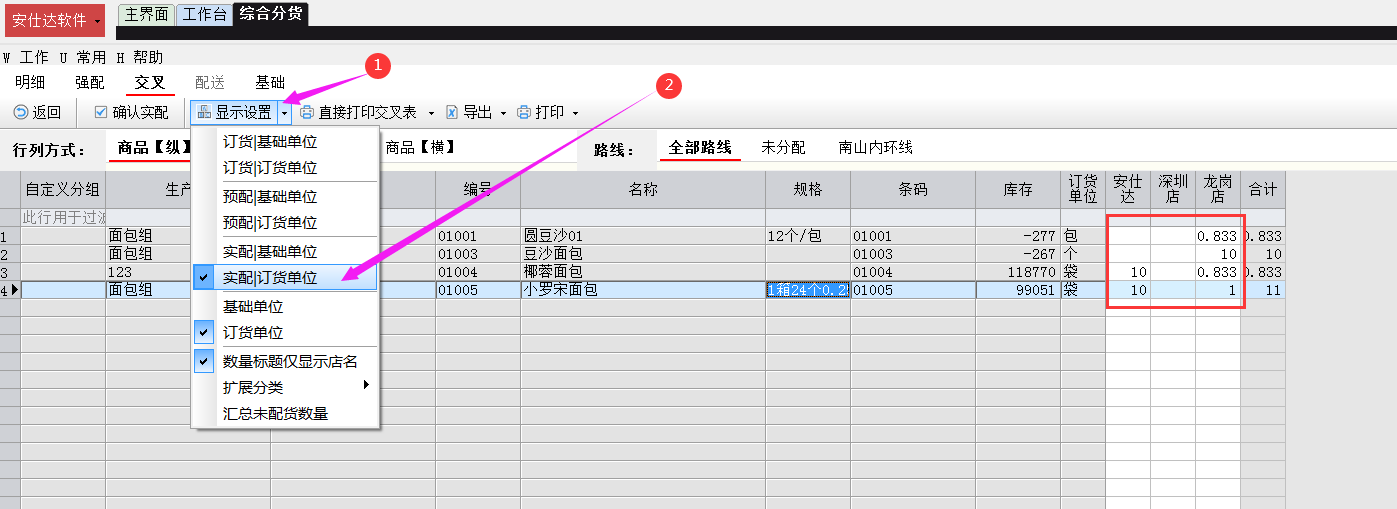
Task: Switch to the 主界面 tab
Action: point(146,14)
